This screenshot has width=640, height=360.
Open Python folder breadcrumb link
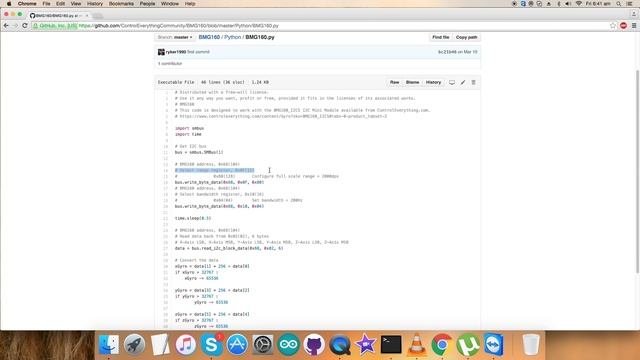(233, 37)
